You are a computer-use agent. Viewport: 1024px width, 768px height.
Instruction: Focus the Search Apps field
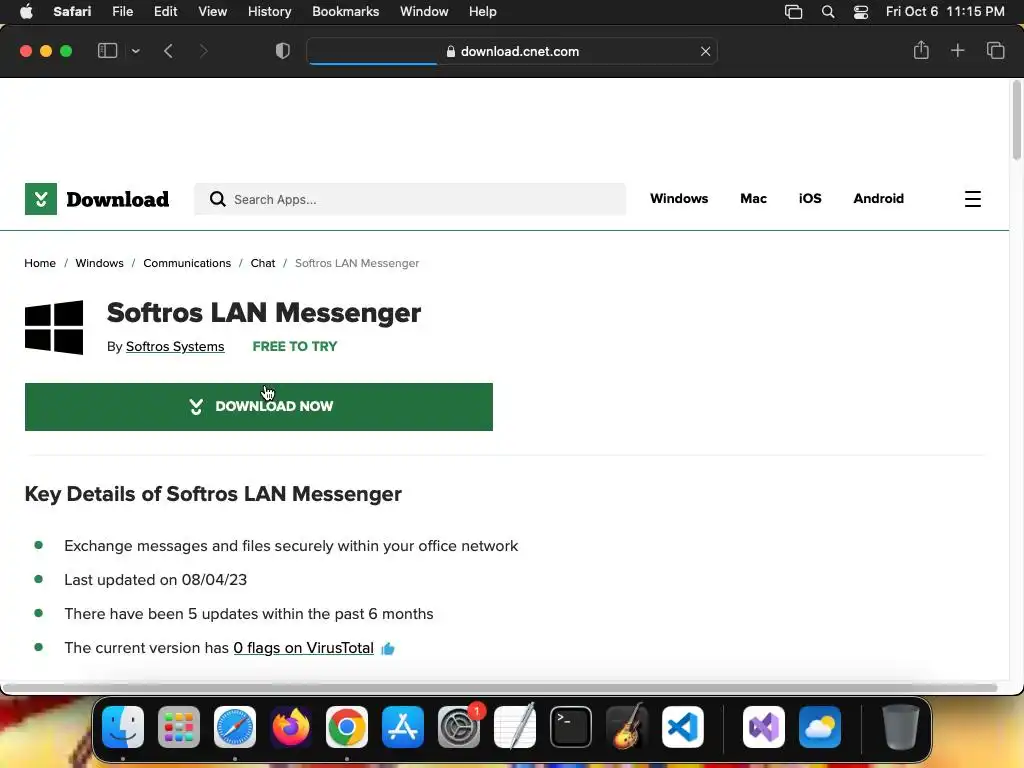click(x=409, y=199)
